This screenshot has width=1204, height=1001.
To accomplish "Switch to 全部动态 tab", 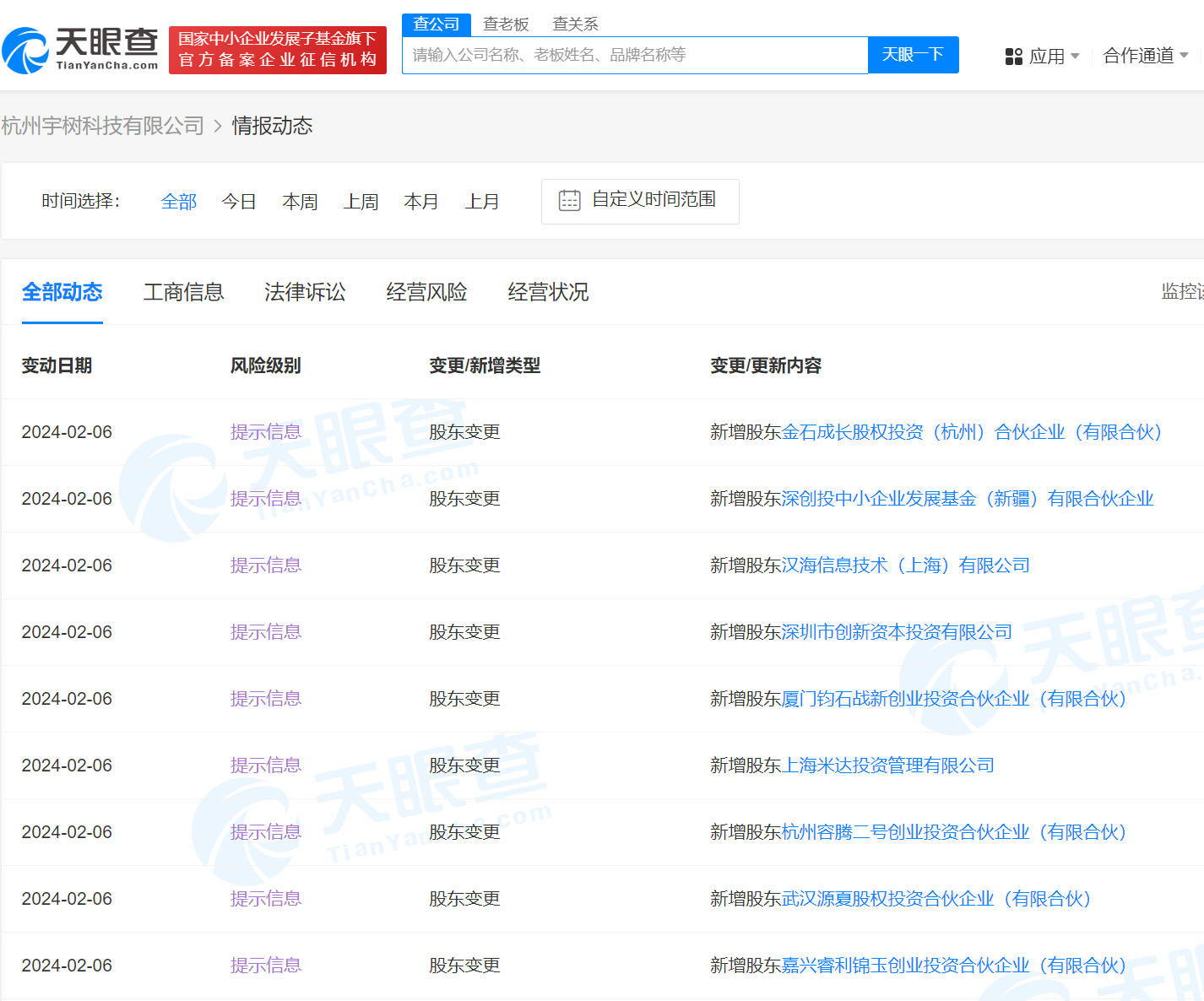I will click(62, 292).
